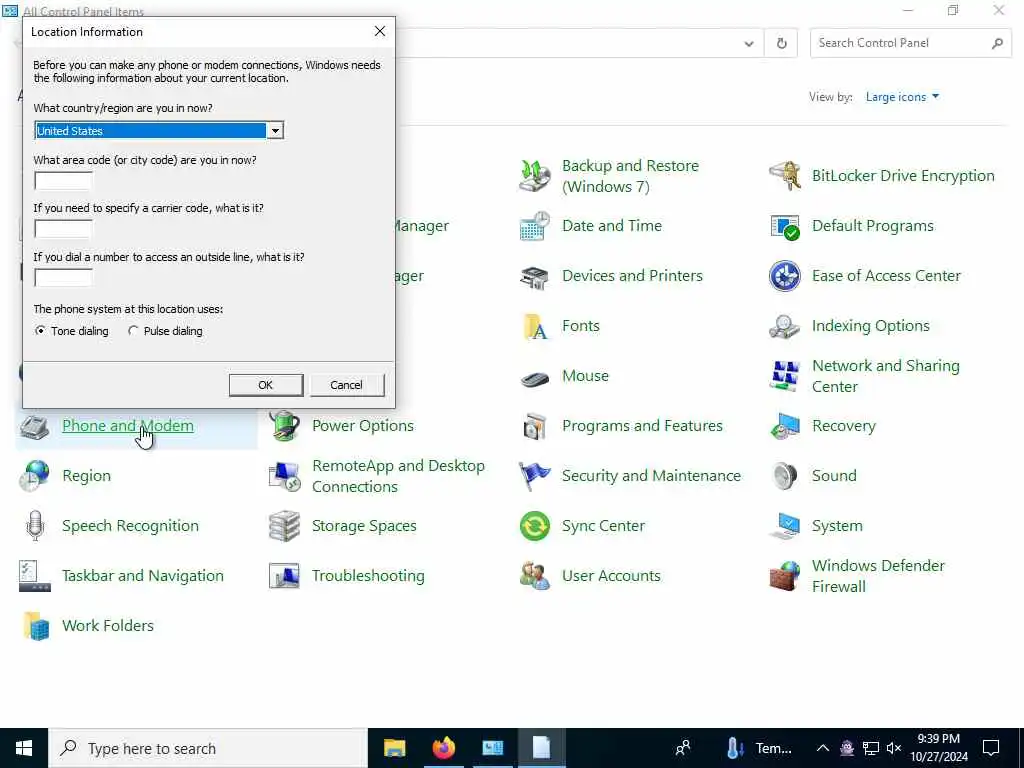Open the User Accounts link
Screen dimensions: 1024x768
coord(611,576)
